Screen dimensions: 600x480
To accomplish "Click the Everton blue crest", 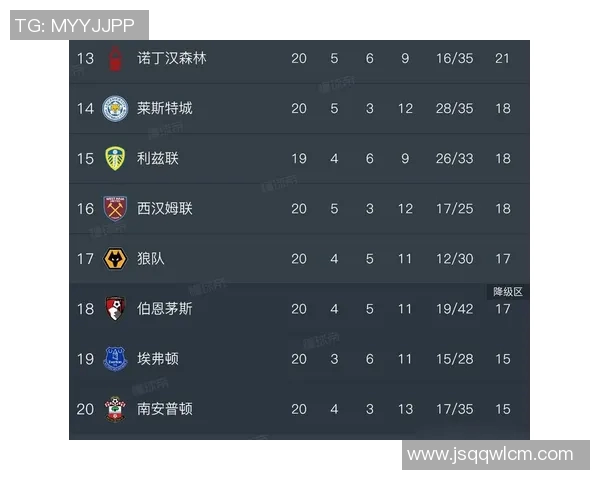I will click(116, 358).
